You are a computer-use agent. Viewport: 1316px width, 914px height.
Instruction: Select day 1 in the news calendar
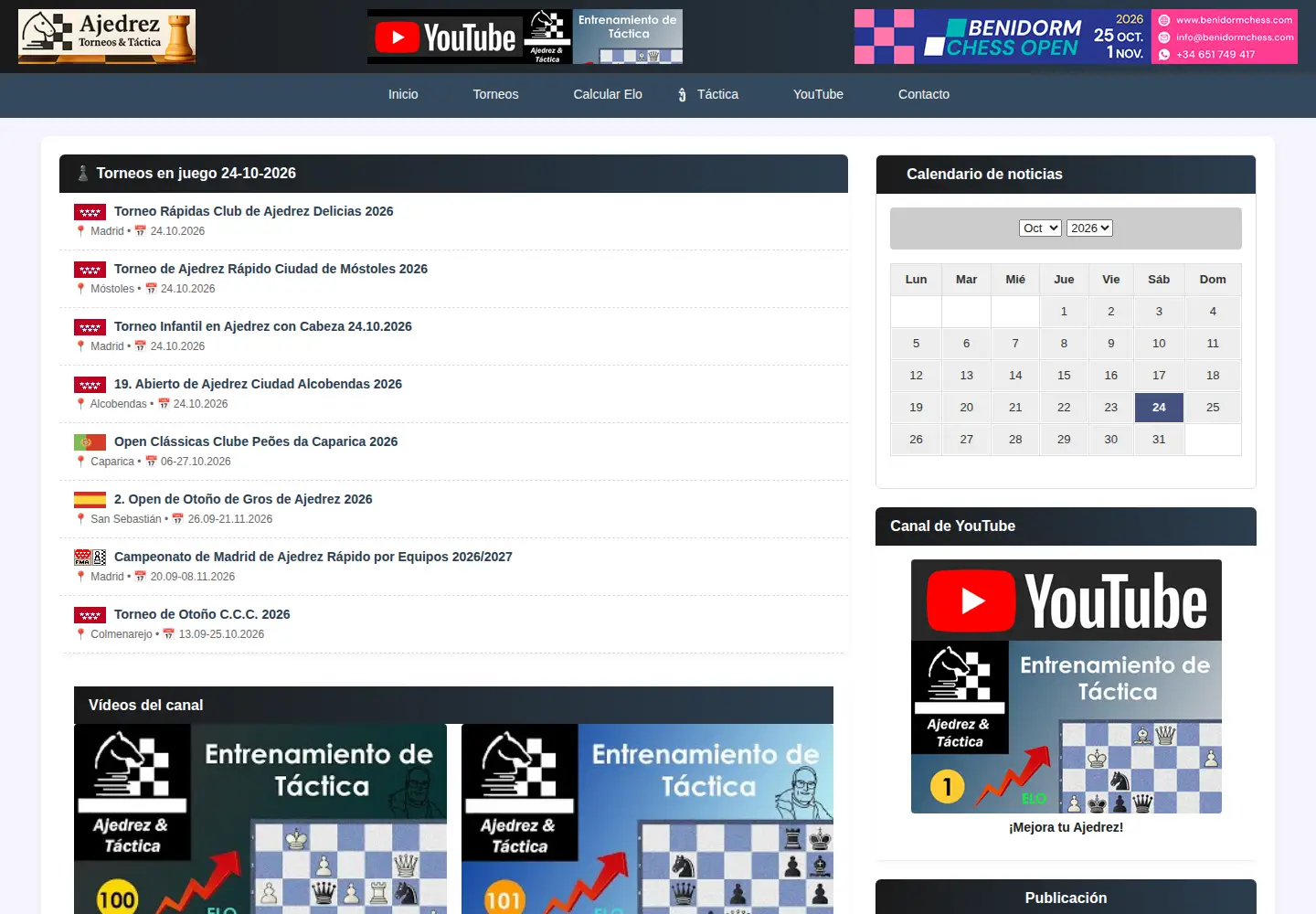tap(1064, 312)
